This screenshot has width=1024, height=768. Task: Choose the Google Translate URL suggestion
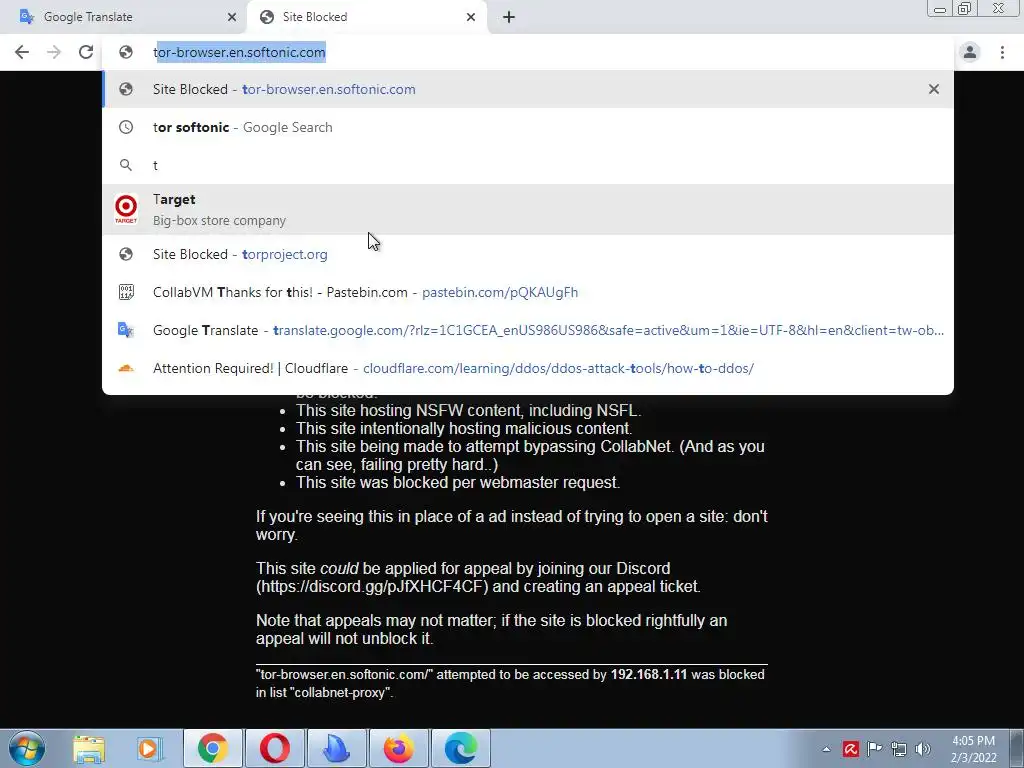528,330
